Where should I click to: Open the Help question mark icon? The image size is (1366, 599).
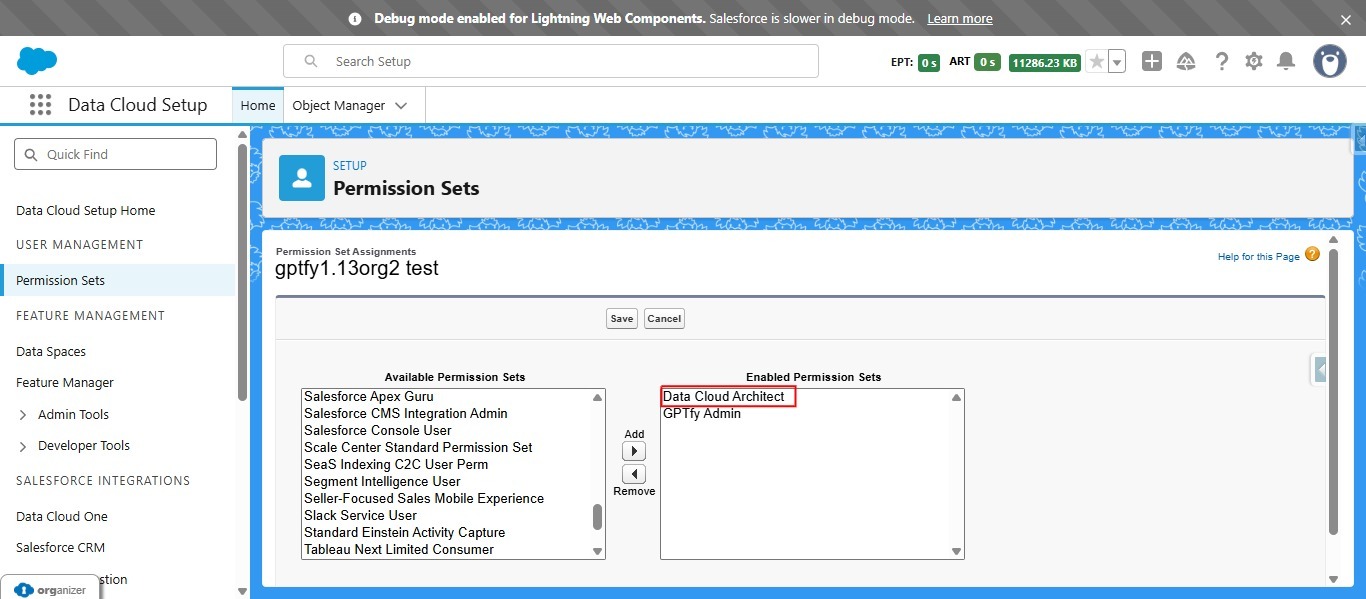click(1221, 61)
